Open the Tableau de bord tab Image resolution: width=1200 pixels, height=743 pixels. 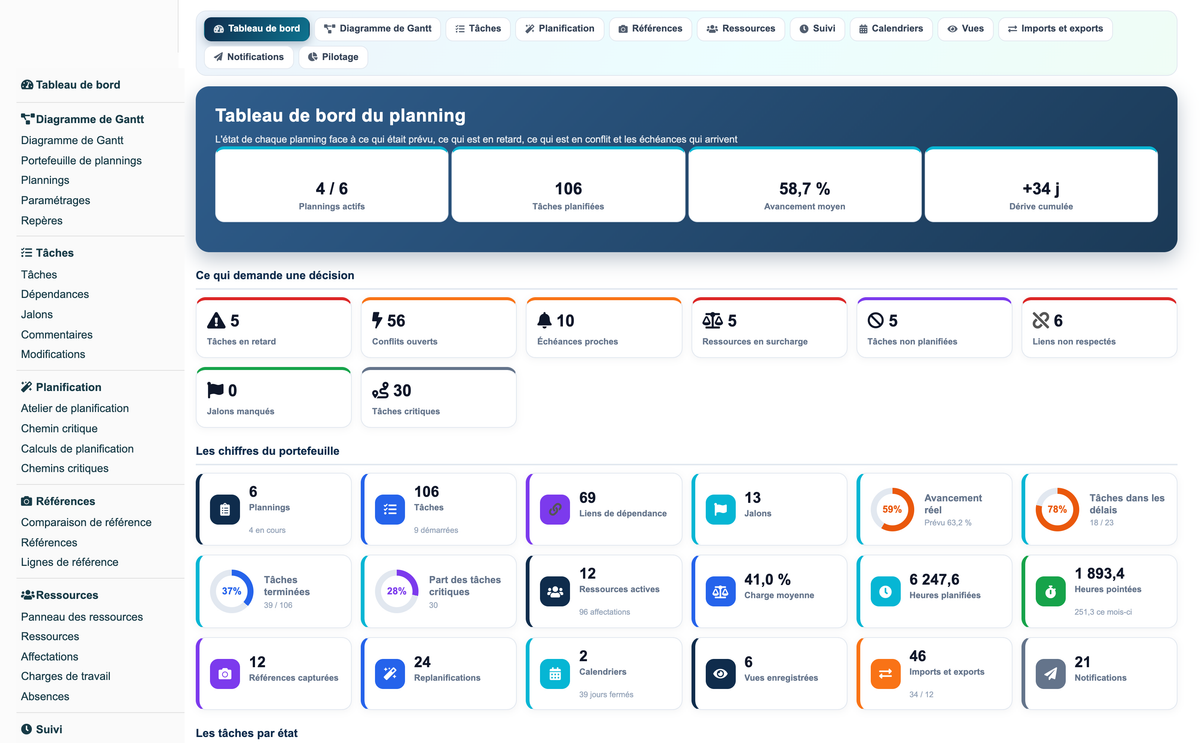tap(257, 29)
